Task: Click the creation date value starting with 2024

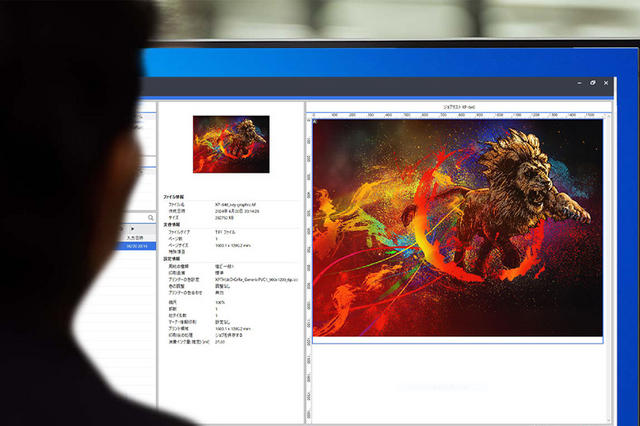Action: 237,211
